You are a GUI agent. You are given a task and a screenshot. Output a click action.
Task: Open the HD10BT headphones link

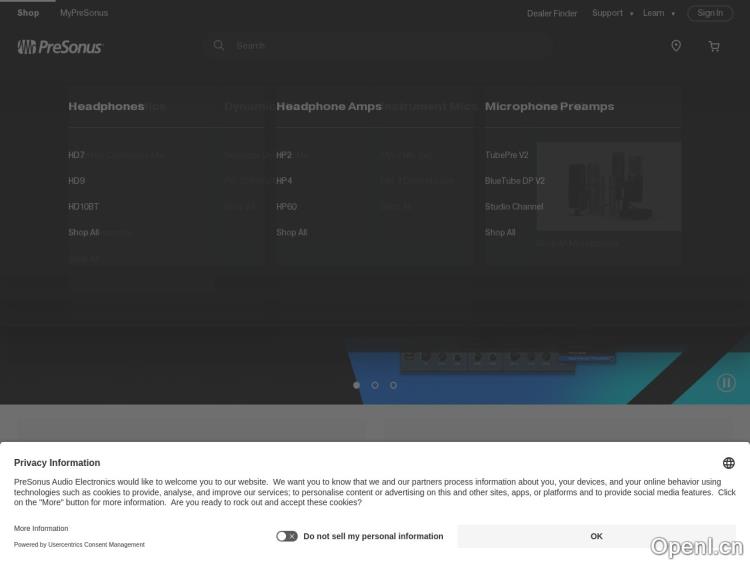(84, 207)
